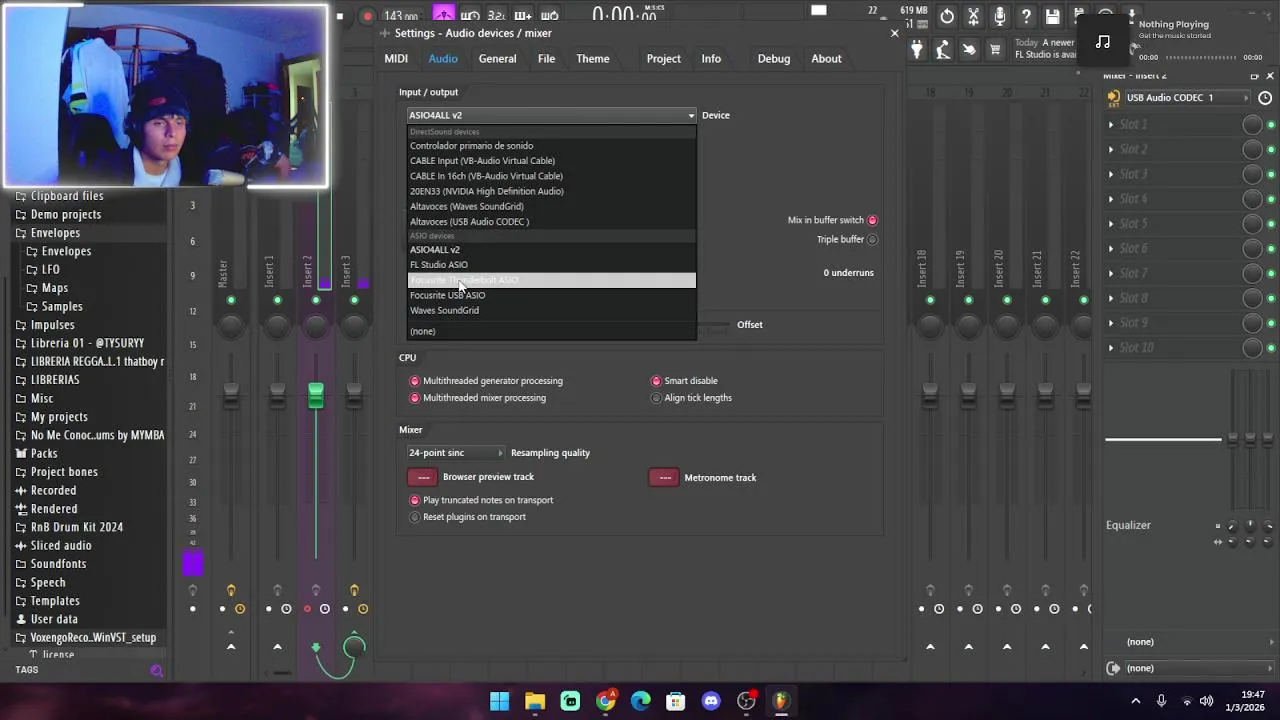Toggle Multithreaded generator processing

(x=415, y=381)
